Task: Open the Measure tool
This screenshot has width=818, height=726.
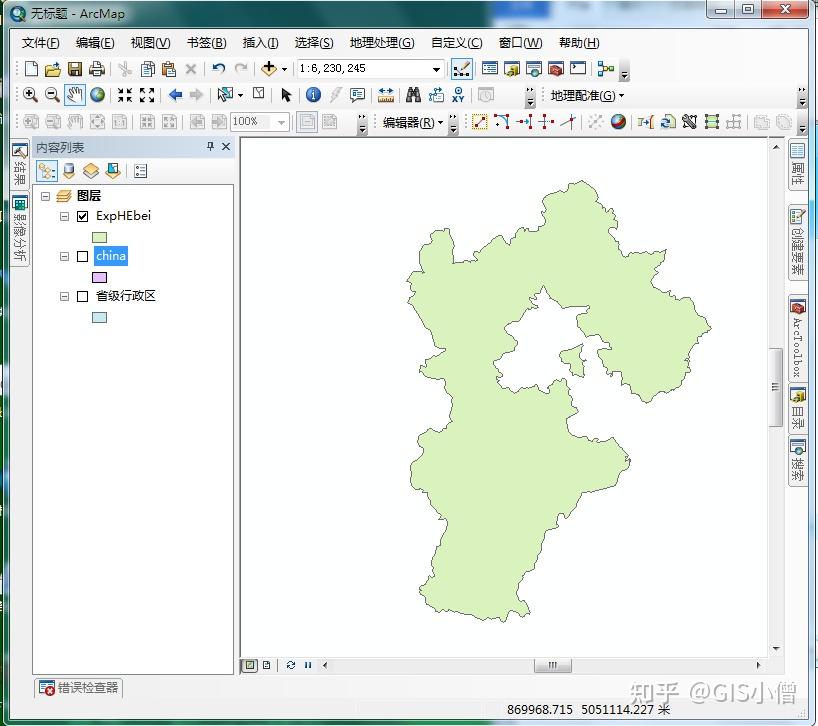Action: (386, 95)
